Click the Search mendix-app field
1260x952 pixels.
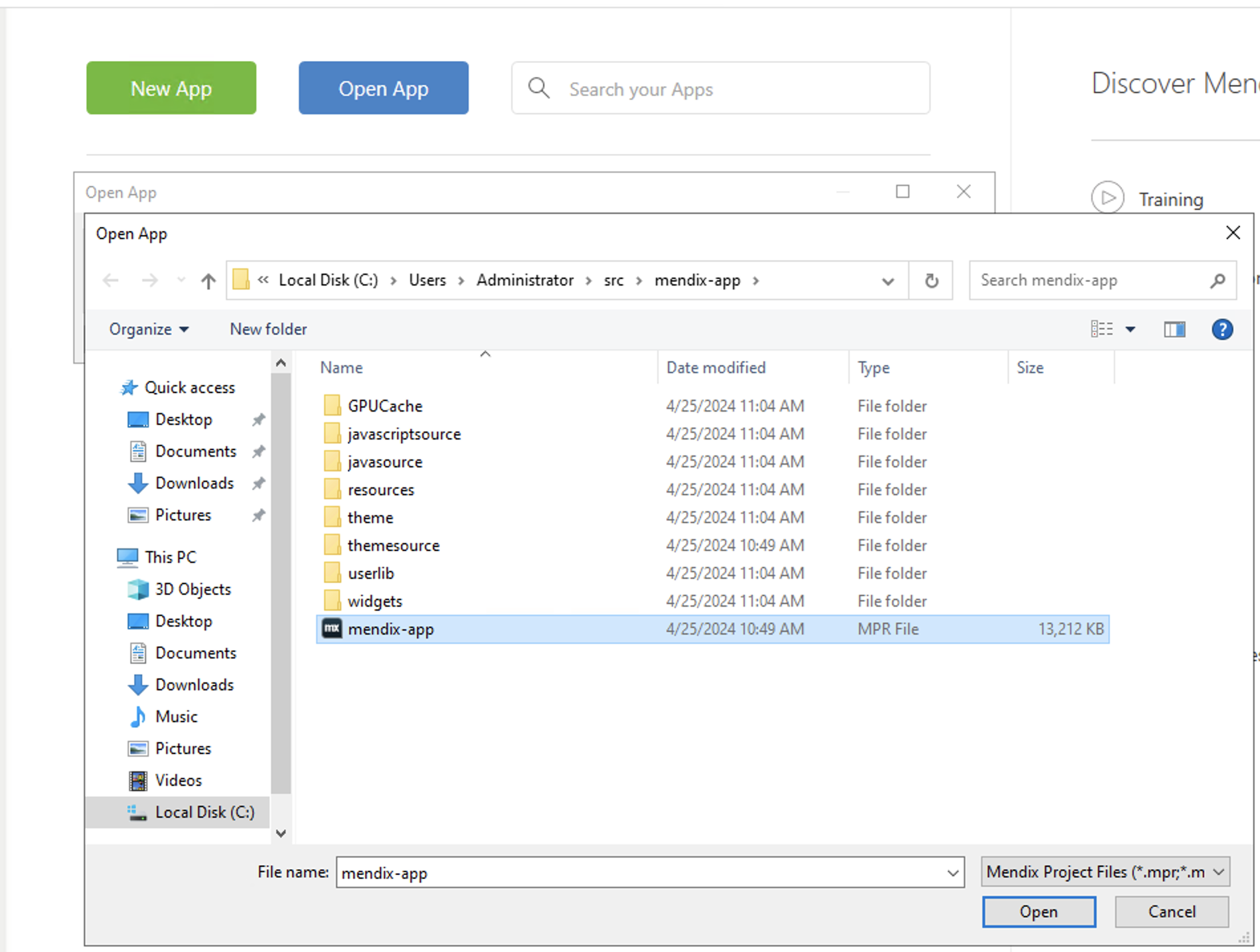[x=1092, y=281]
